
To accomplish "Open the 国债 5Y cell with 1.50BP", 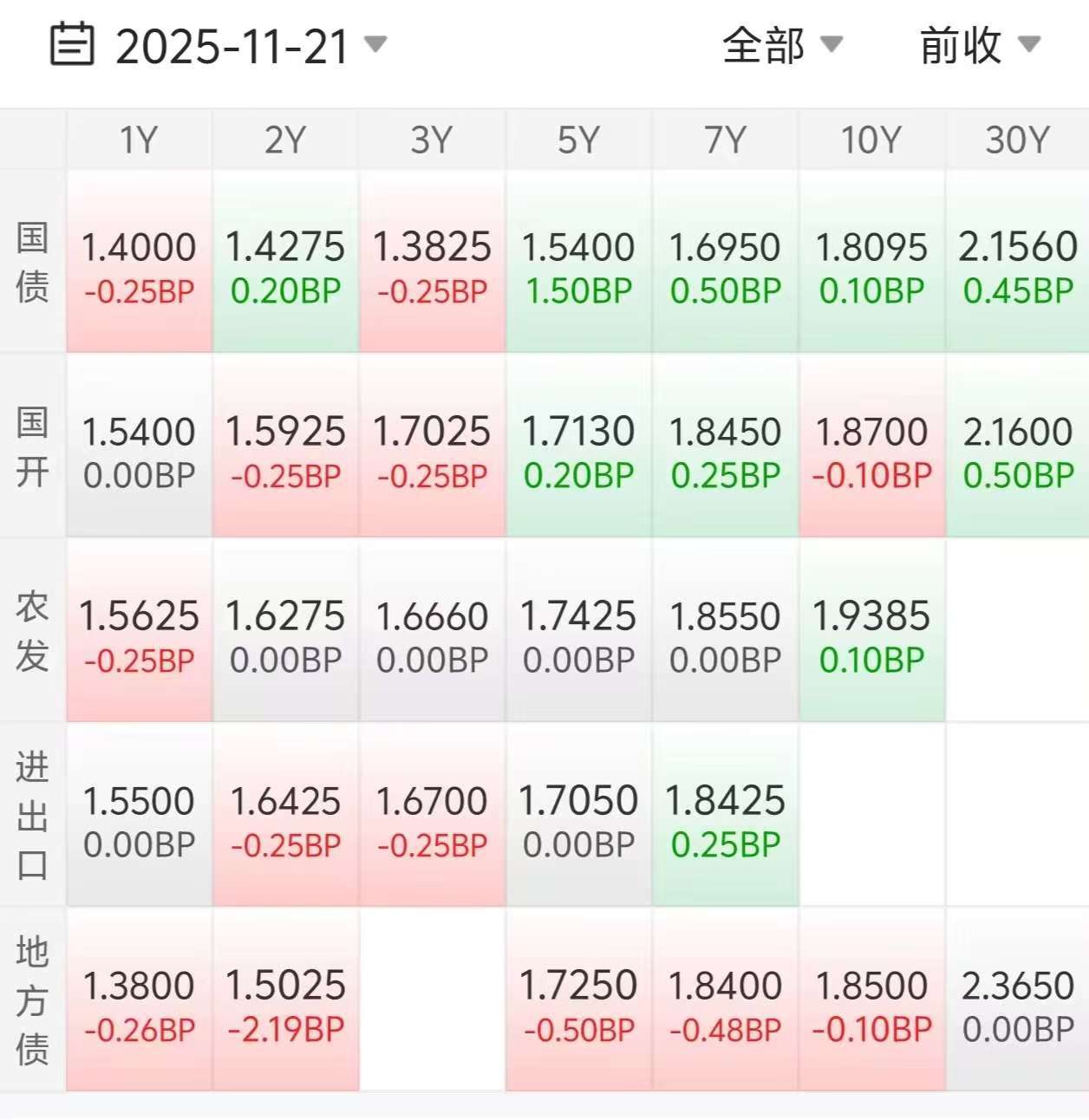I will 578,262.
